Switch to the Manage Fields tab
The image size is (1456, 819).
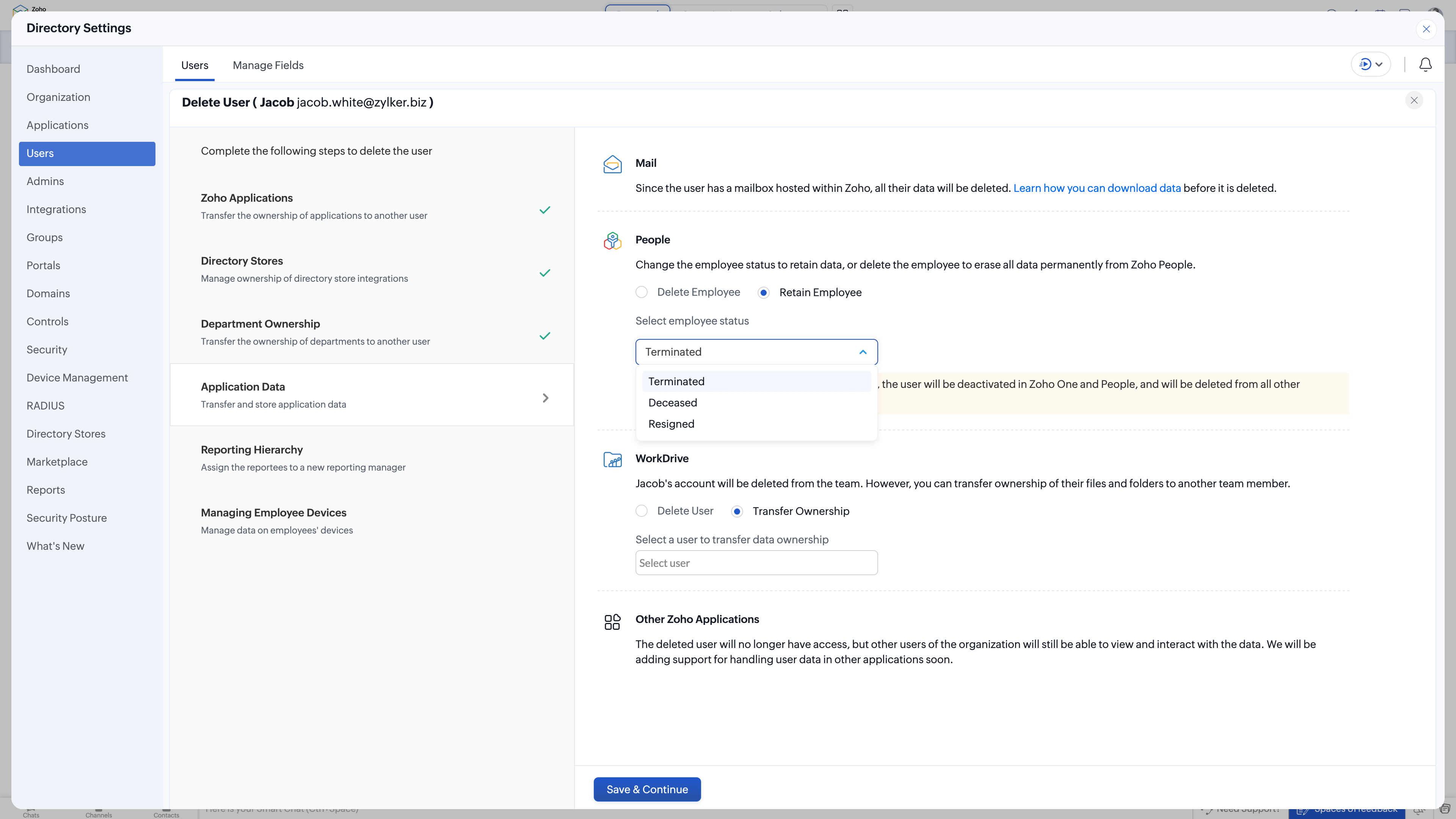click(268, 65)
